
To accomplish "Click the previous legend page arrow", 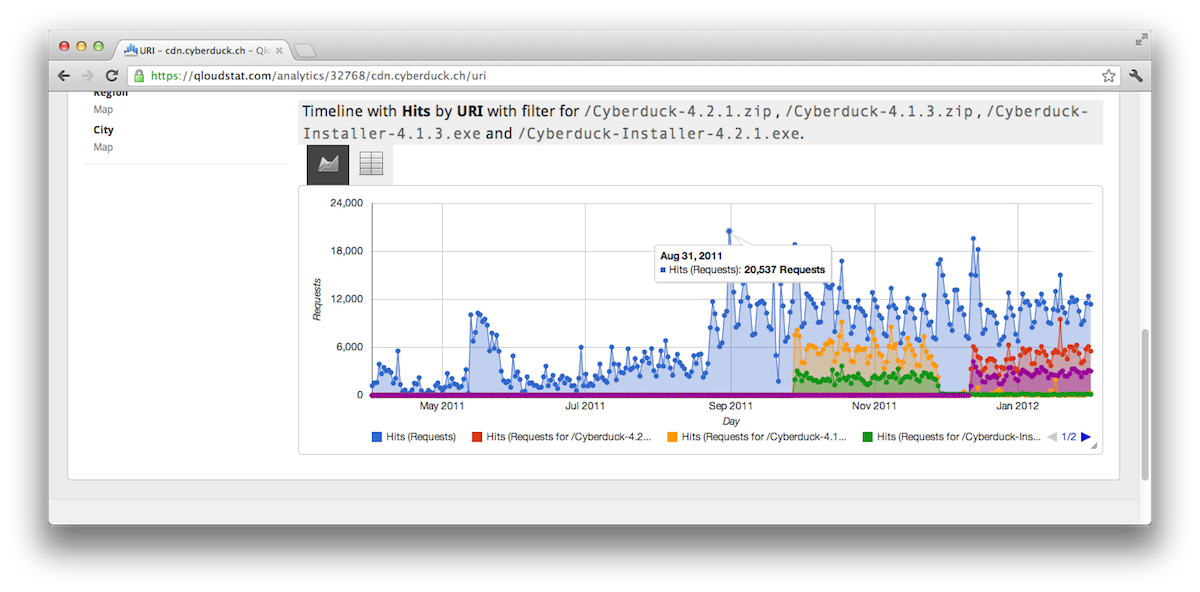I will (1052, 437).
